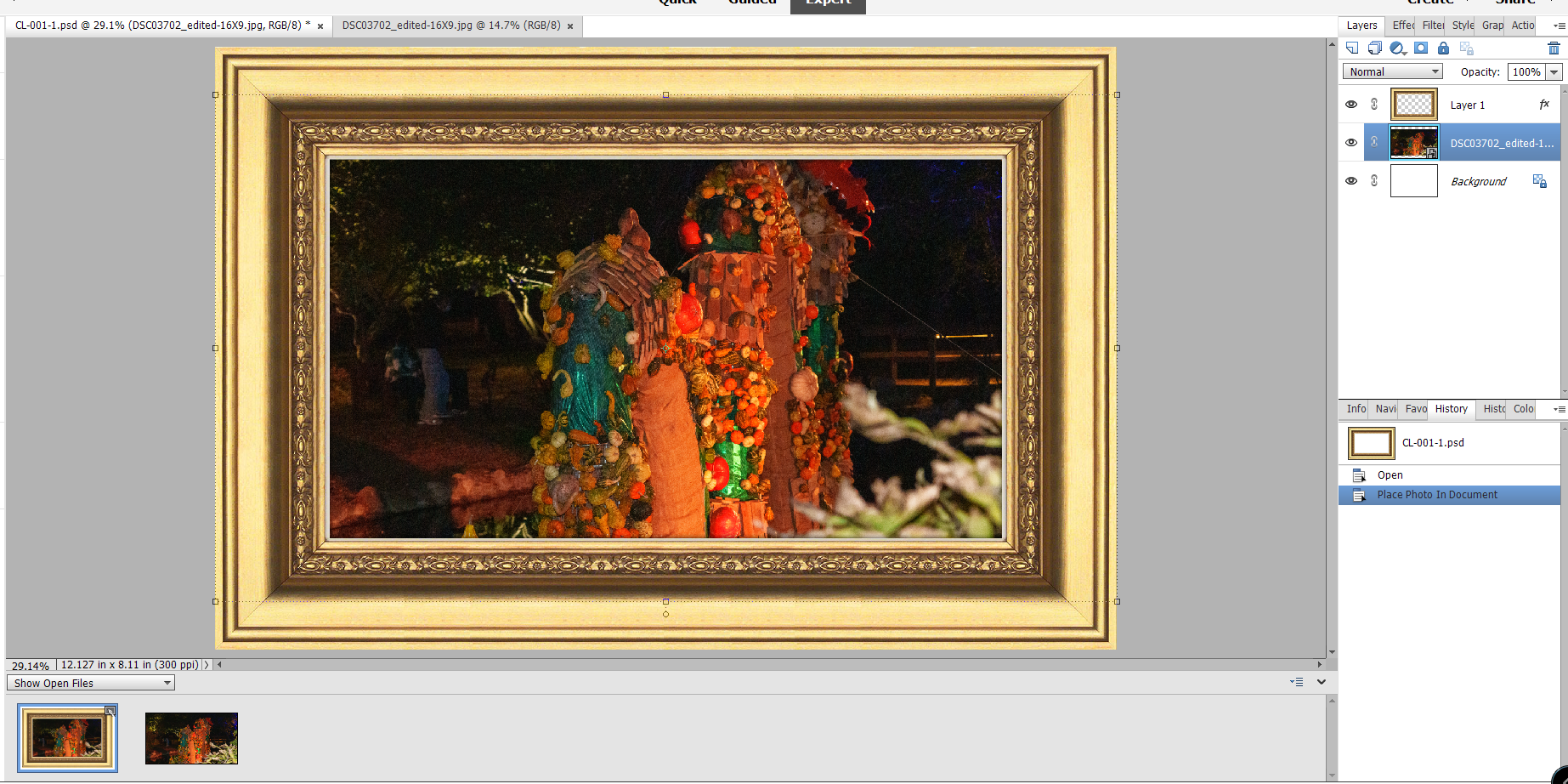The height and width of the screenshot is (784, 1568).
Task: Add a new adjustment layer
Action: 1396,48
